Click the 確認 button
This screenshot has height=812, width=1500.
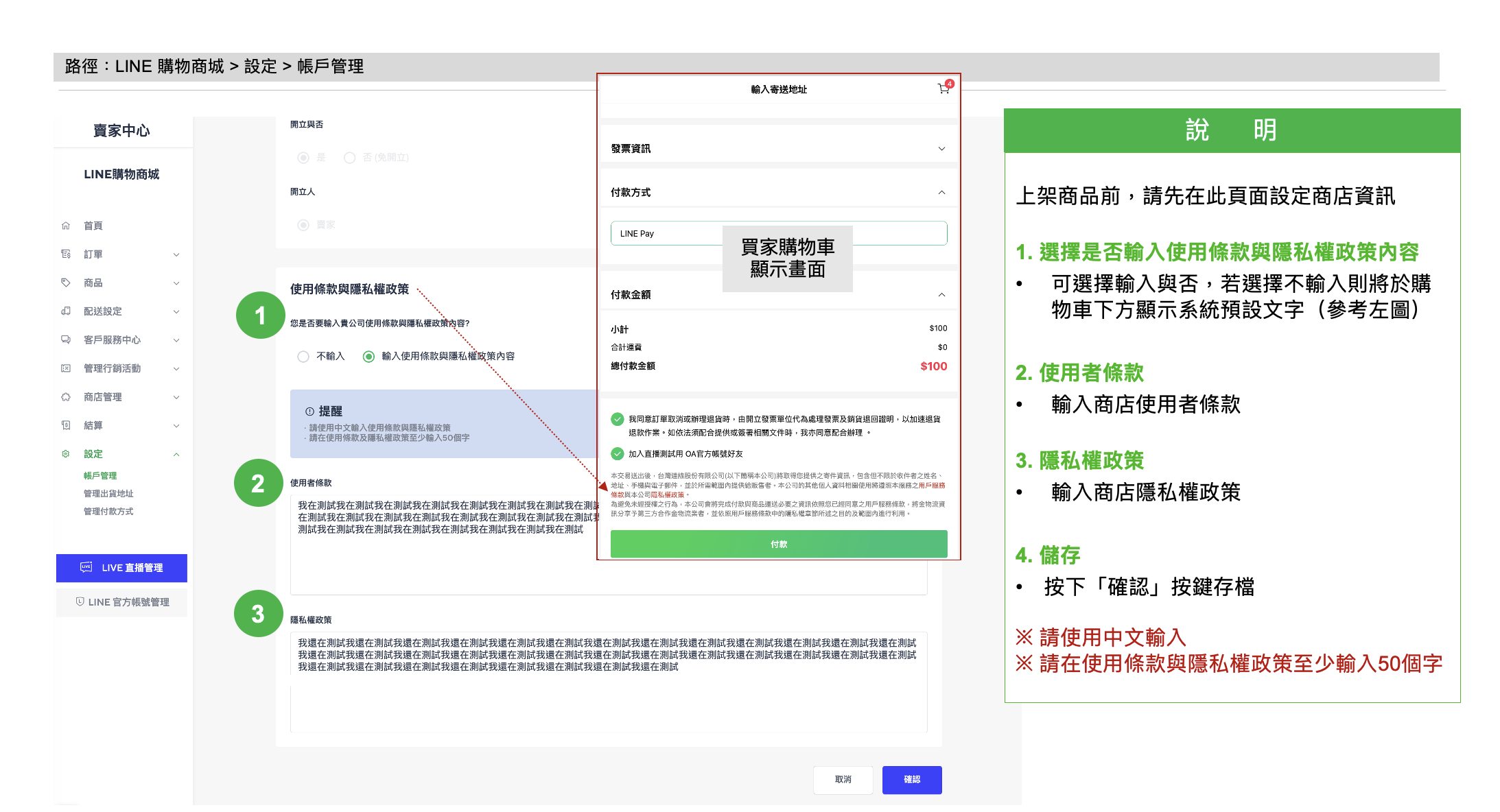pyautogui.click(x=912, y=780)
